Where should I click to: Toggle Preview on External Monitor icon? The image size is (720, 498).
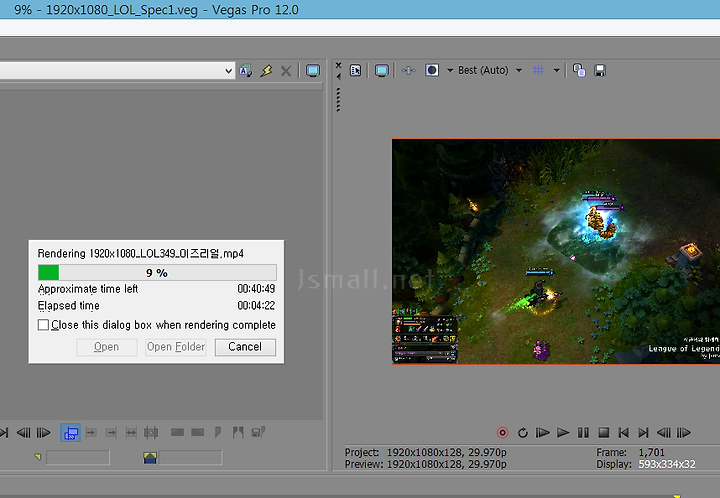click(382, 70)
